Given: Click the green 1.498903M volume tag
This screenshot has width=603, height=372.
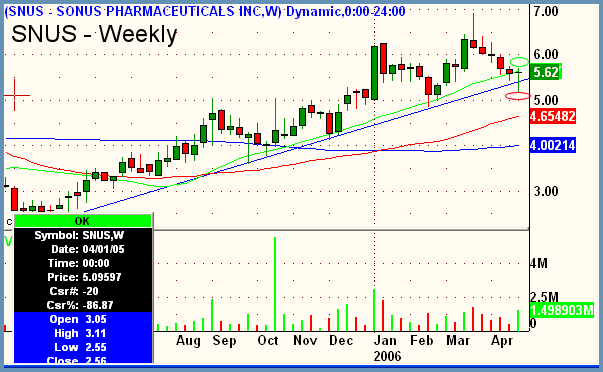Looking at the screenshot, I should (x=562, y=310).
